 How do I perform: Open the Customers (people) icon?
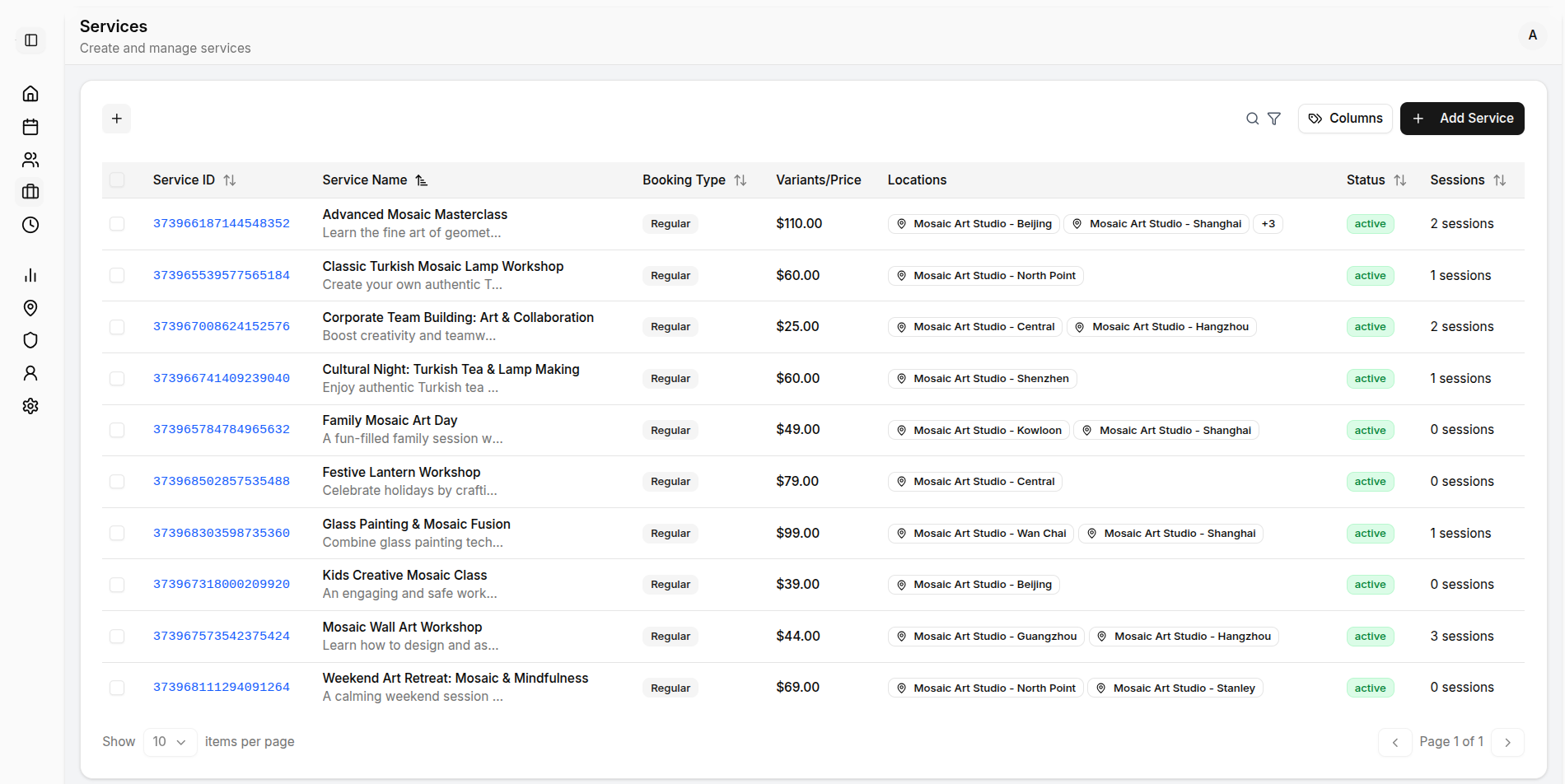pos(30,159)
